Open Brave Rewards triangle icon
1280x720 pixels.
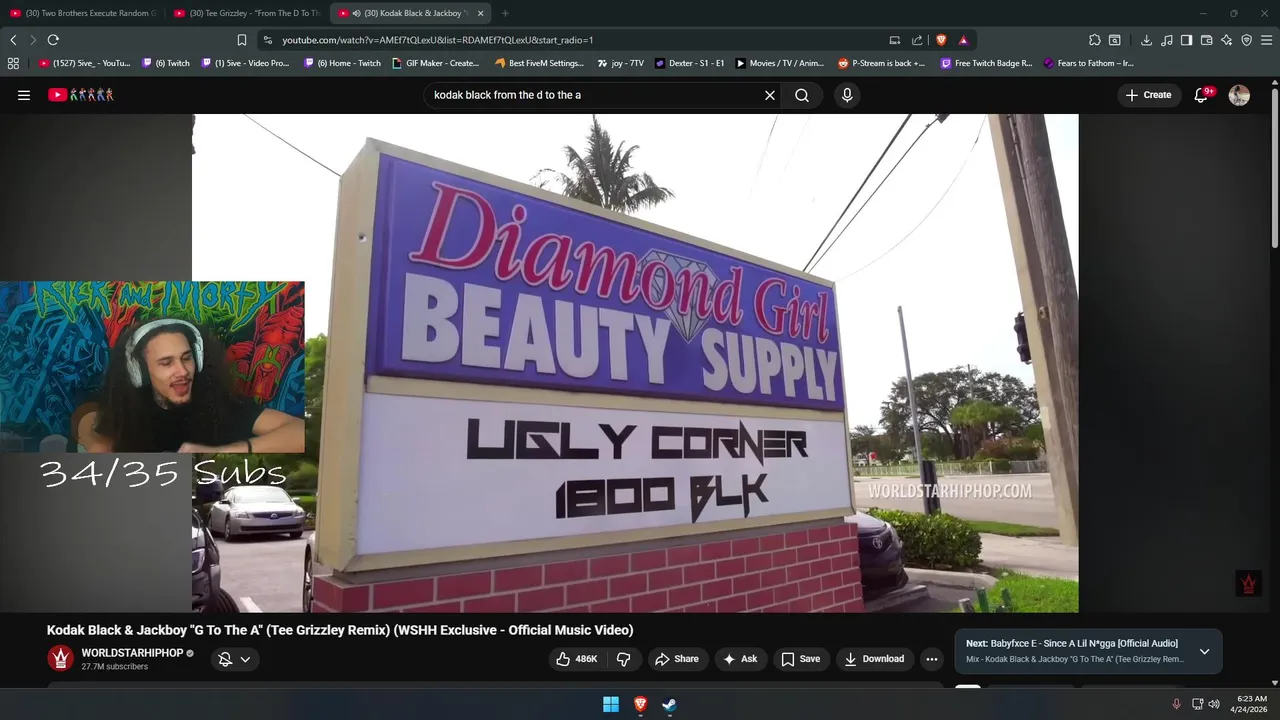[x=963, y=40]
